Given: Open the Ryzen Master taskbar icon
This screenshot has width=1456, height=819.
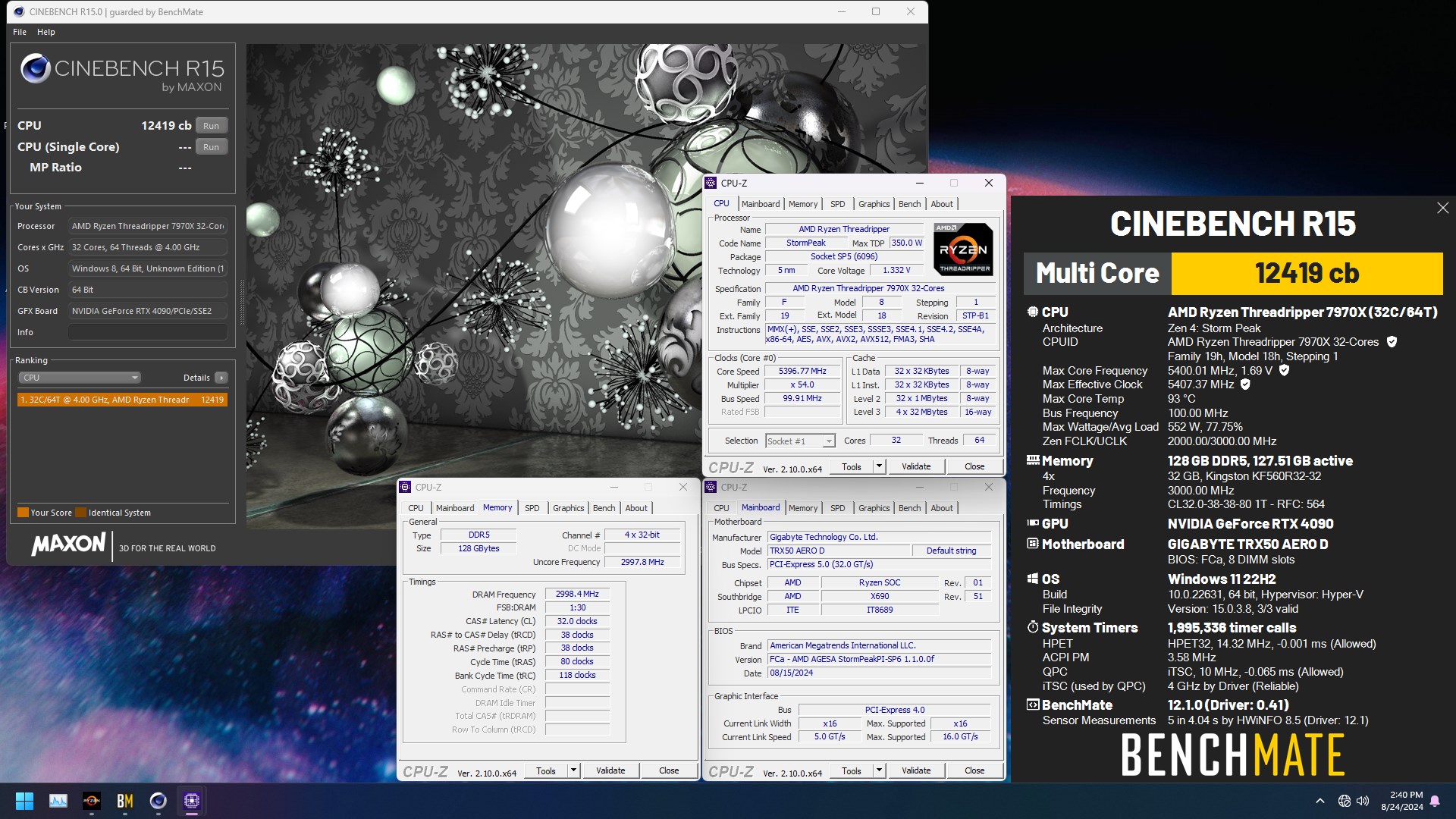Looking at the screenshot, I should click(92, 801).
